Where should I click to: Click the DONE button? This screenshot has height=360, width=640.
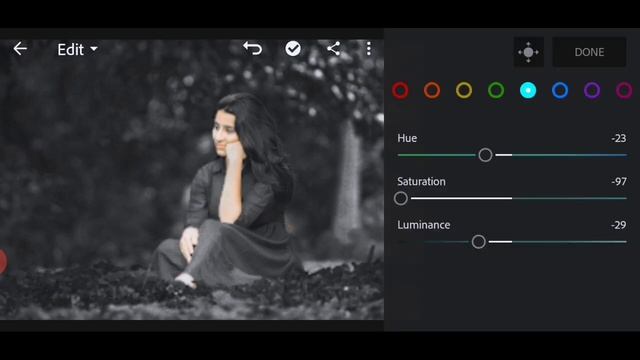pos(589,52)
